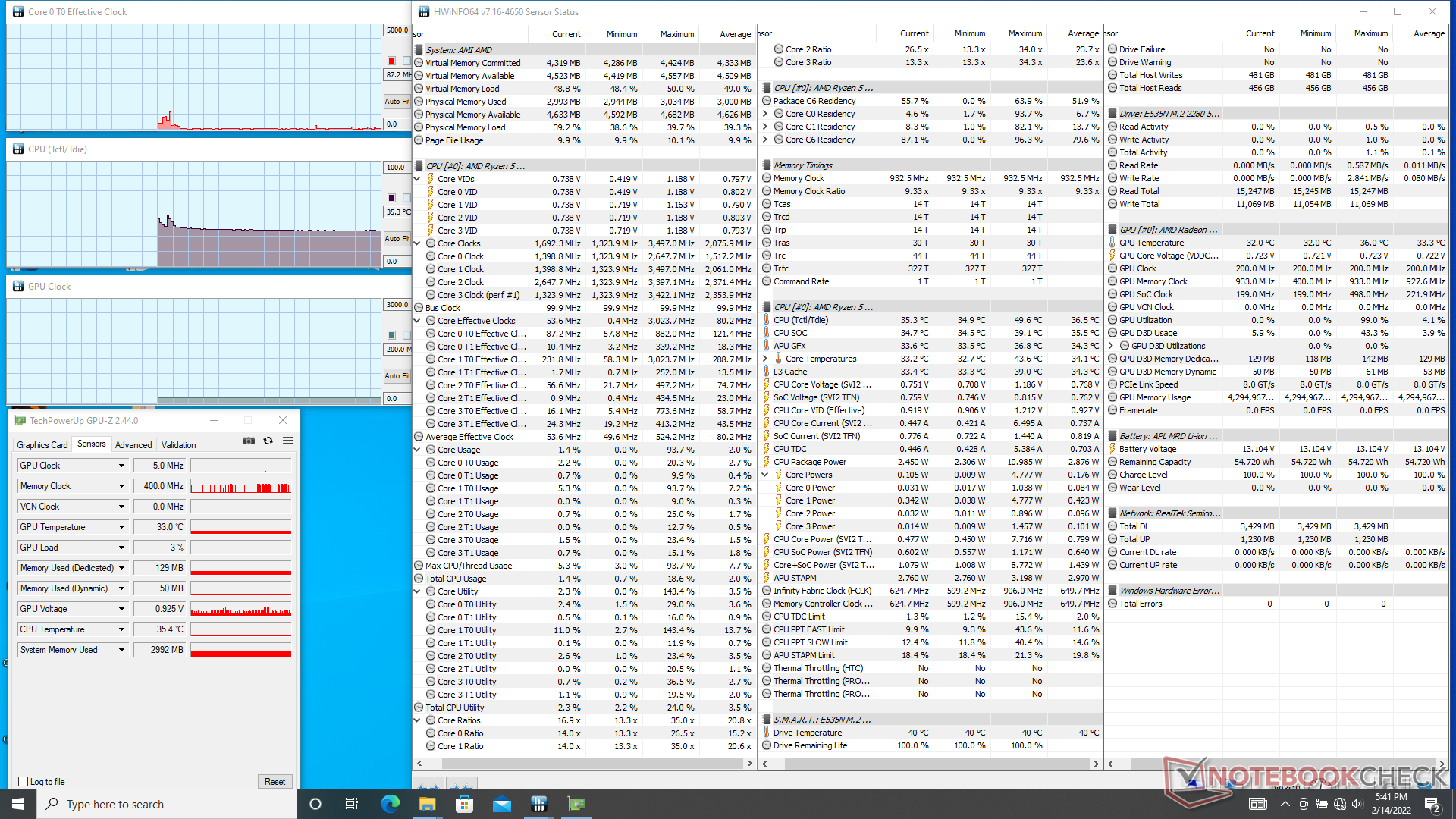Collapse the Core VIDs group
1456x819 pixels.
[417, 179]
